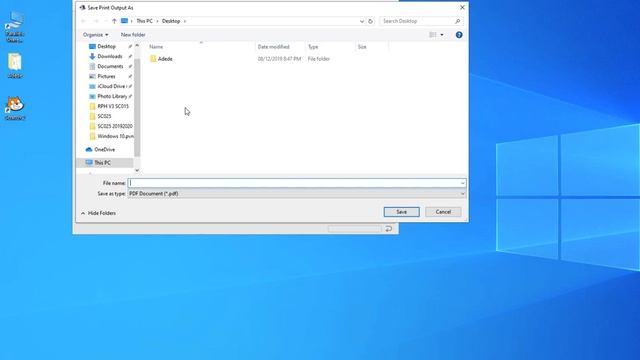Select iCloud Drive in navigation pane
640x360 pixels.
111,86
